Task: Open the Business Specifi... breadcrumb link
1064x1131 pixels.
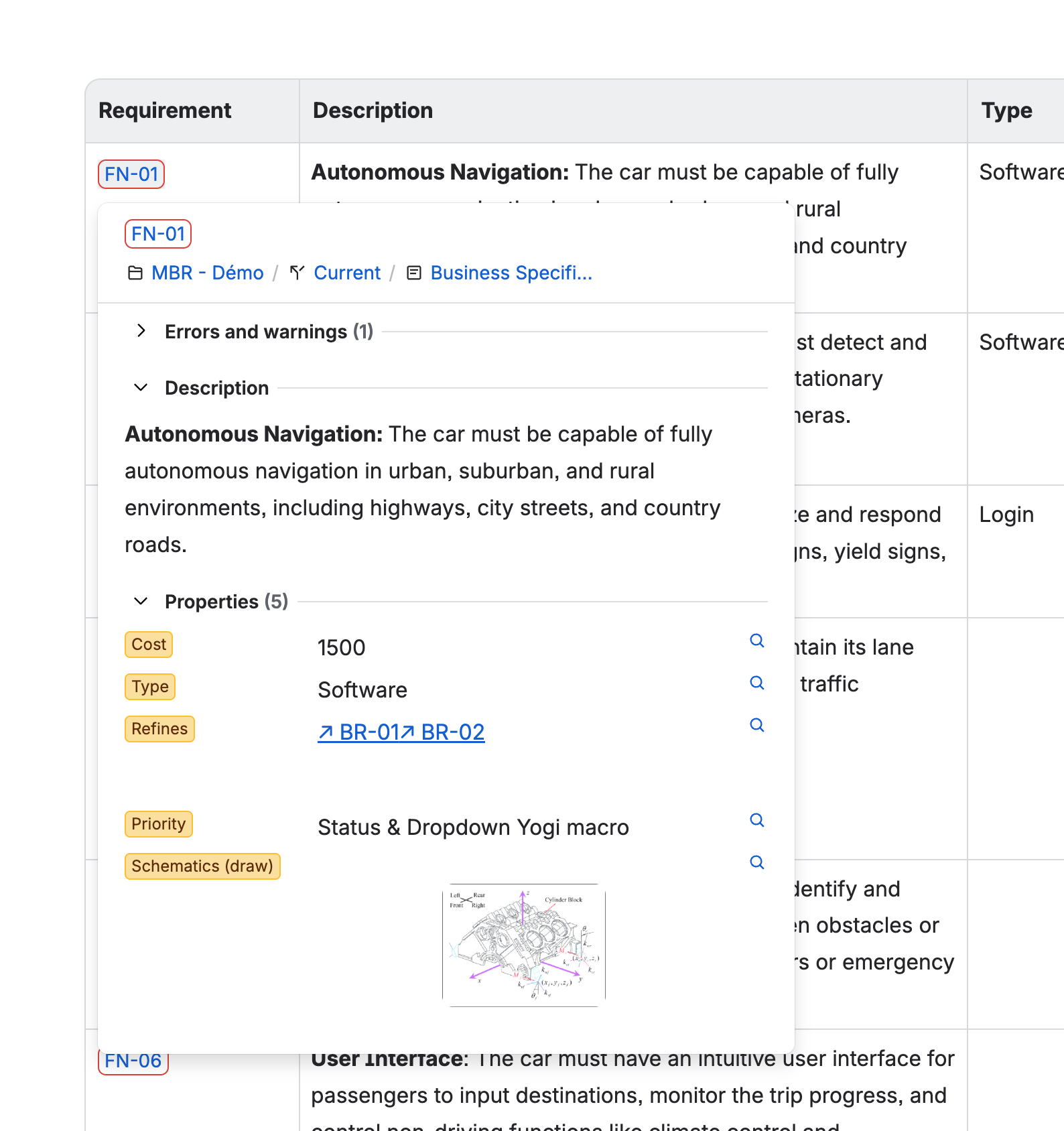Action: [511, 273]
